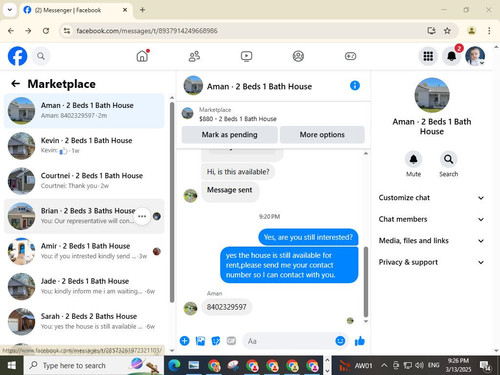Open three-dot options on Brian conversation
The image size is (500, 375).
click(142, 216)
